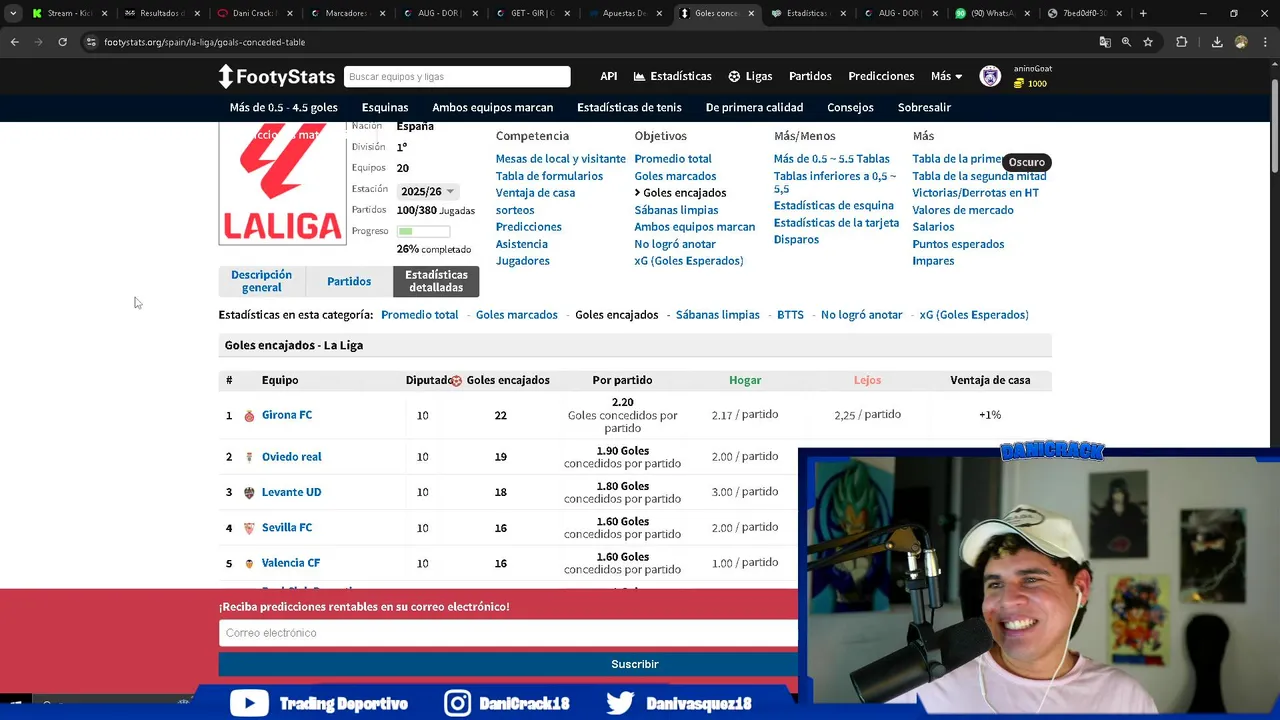This screenshot has width=1280, height=720.
Task: Open Sobresalir in the navigation bar
Action: (924, 107)
